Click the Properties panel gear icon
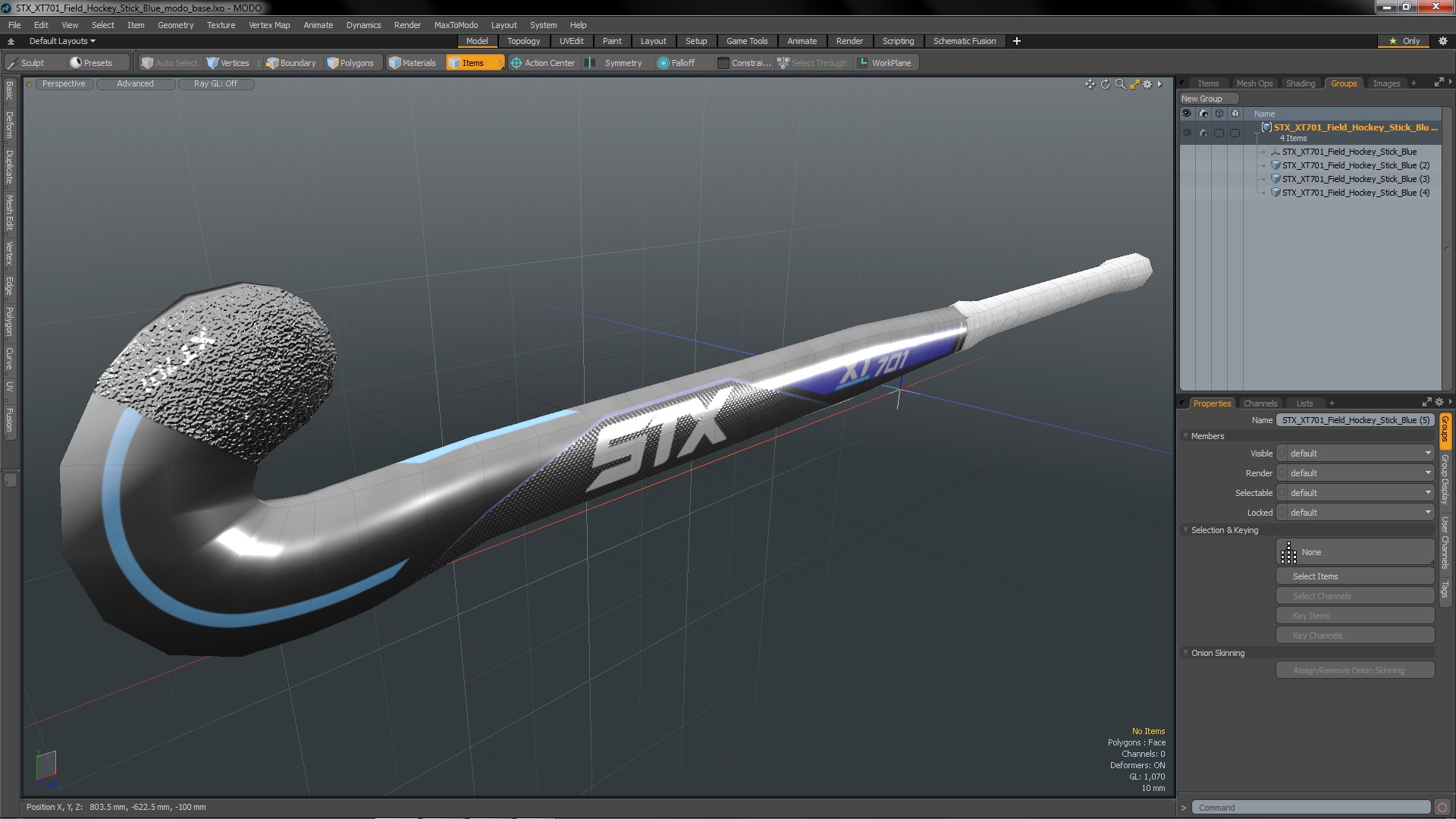Image resolution: width=1456 pixels, height=819 pixels. 1439,403
